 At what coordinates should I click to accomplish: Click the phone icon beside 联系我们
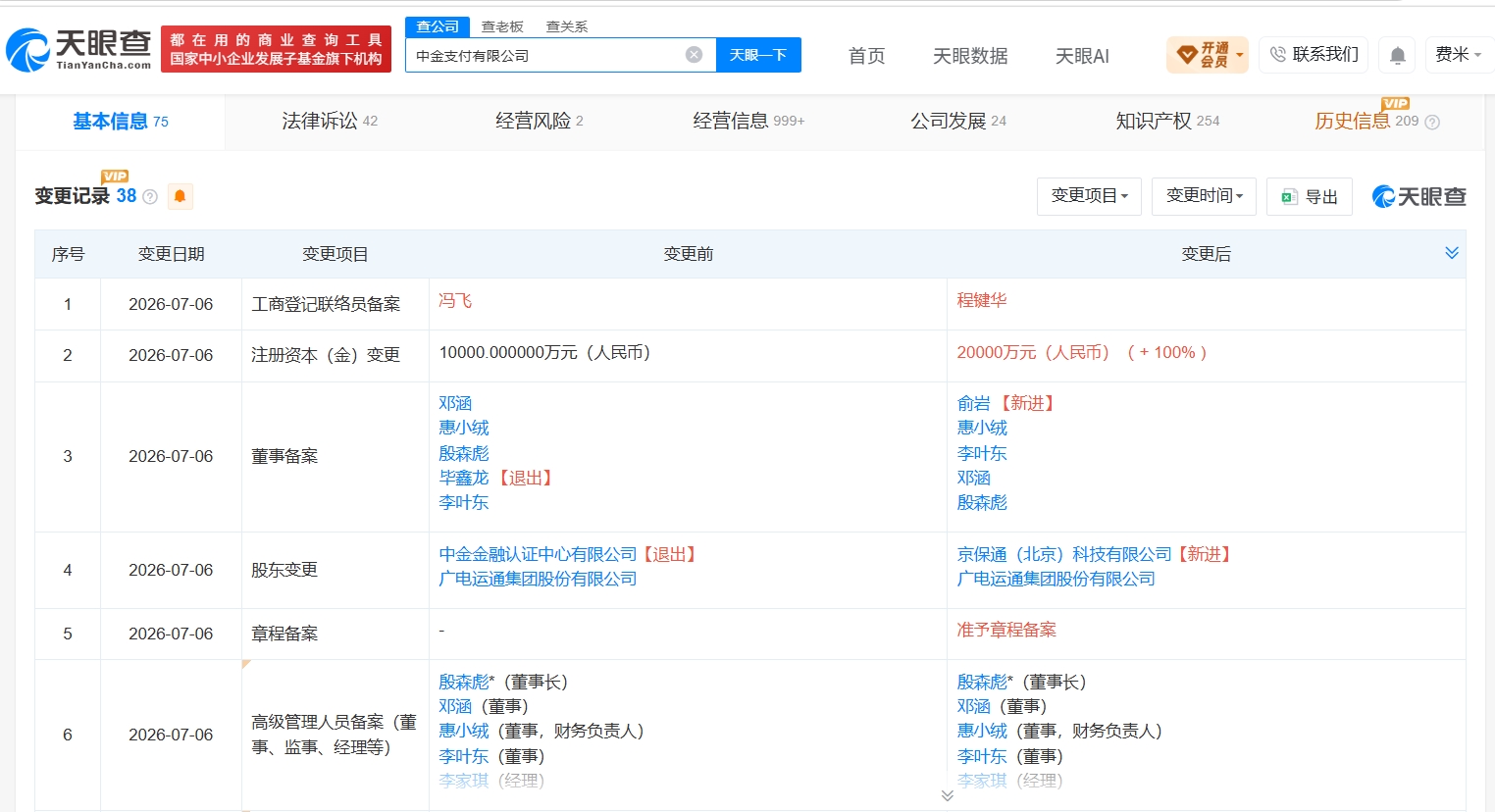click(x=1277, y=55)
